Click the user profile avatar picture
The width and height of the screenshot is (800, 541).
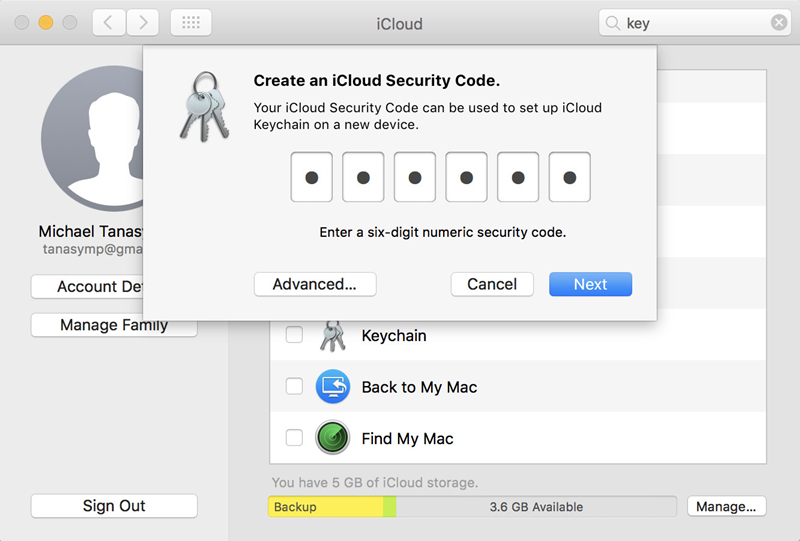[x=93, y=138]
